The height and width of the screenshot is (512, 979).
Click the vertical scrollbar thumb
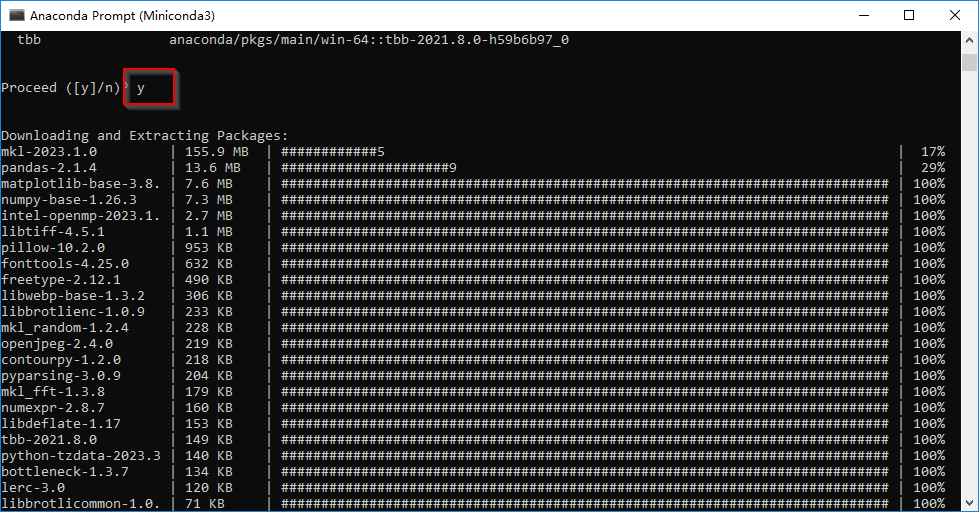click(x=969, y=62)
